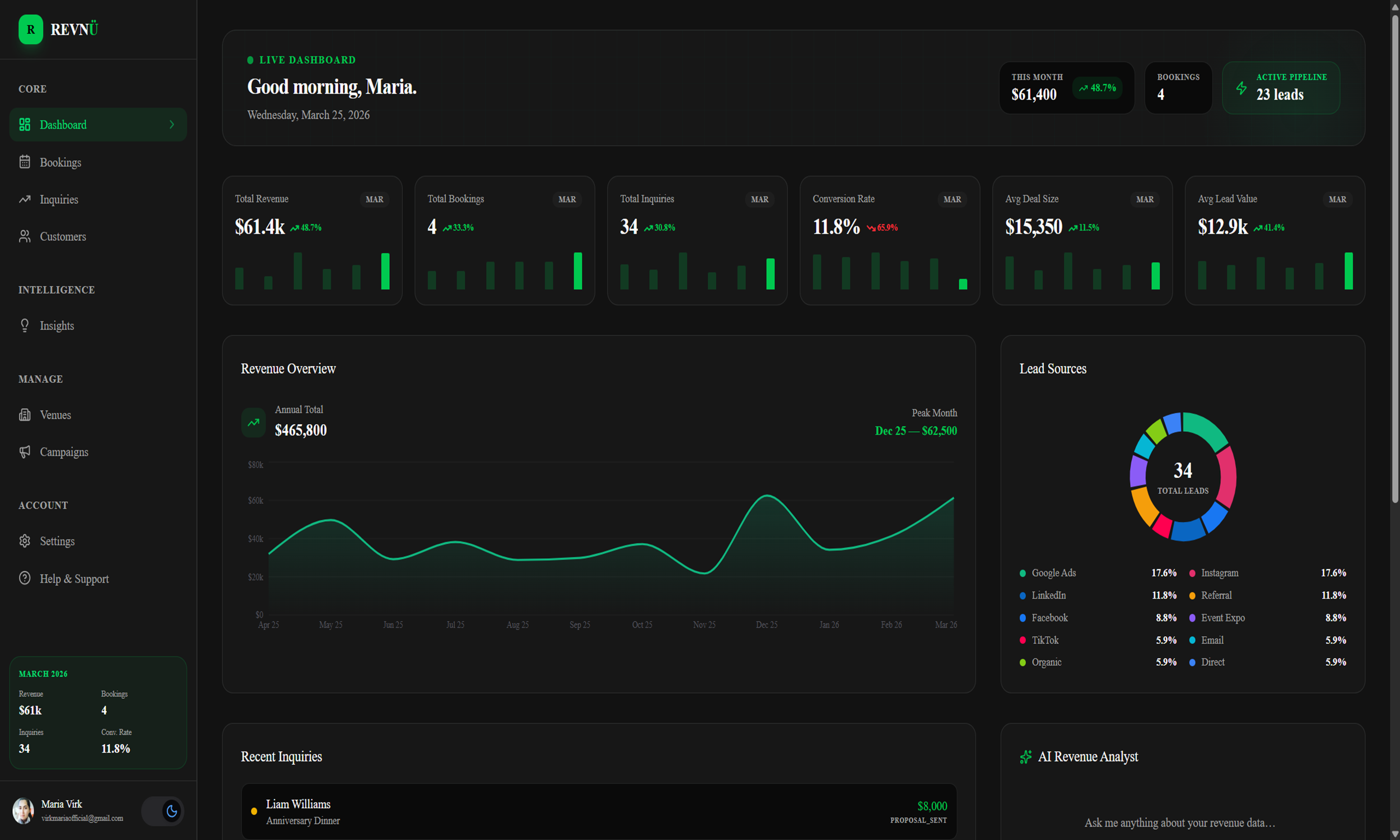Viewport: 1400px width, 840px height.
Task: Open Liam Williams inquiry row
Action: 599,811
